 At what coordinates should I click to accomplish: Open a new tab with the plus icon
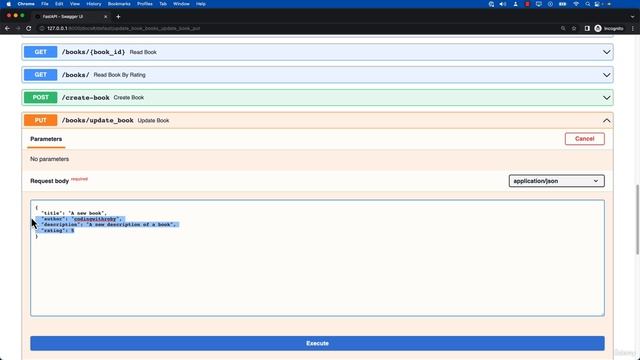click(x=118, y=17)
